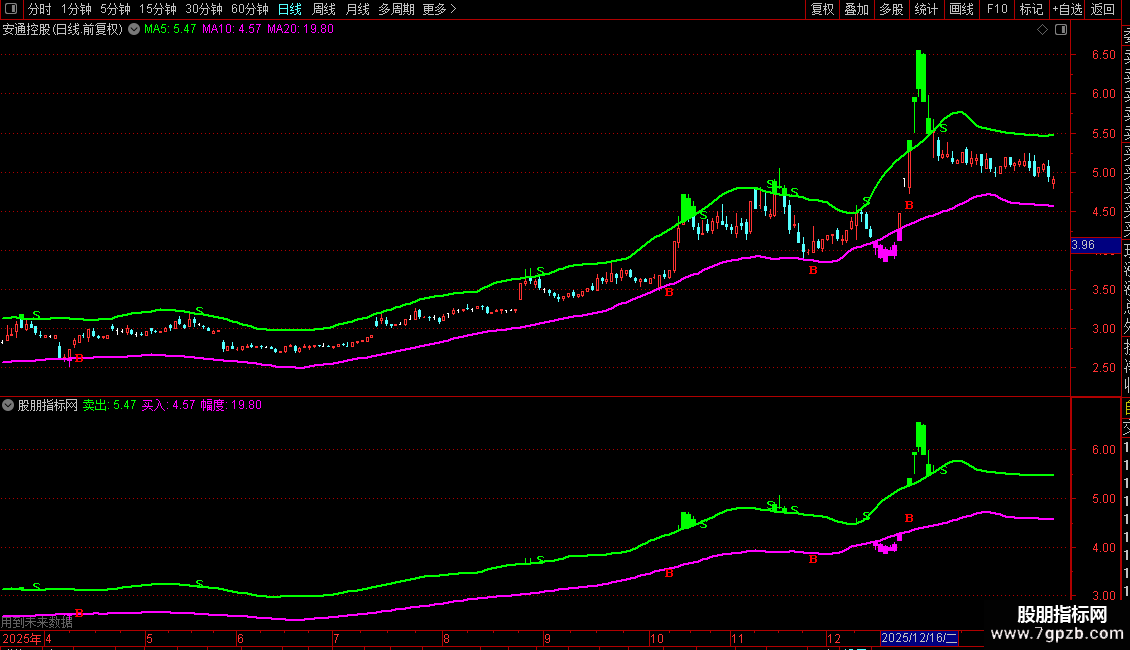Click month 9 on the time axis
The image size is (1130, 650).
pos(548,638)
